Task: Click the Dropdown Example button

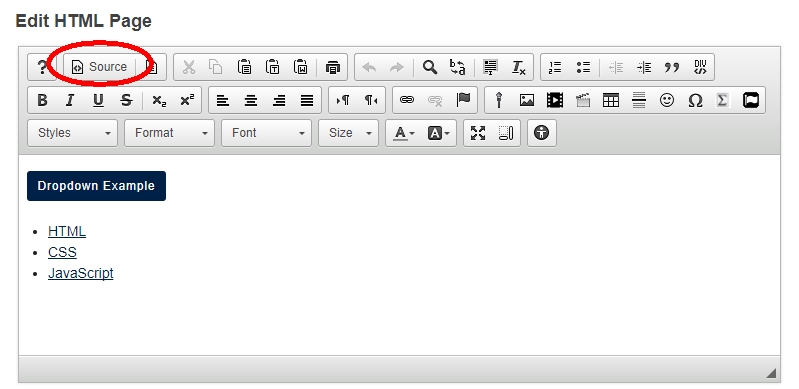Action: click(x=96, y=186)
